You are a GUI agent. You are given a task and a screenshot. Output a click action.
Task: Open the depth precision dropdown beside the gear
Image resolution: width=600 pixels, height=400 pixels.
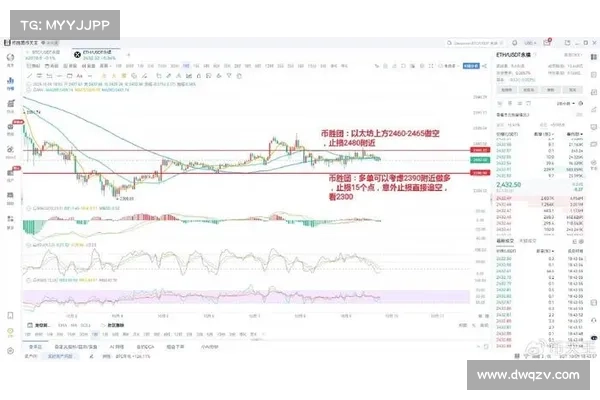[x=566, y=103]
